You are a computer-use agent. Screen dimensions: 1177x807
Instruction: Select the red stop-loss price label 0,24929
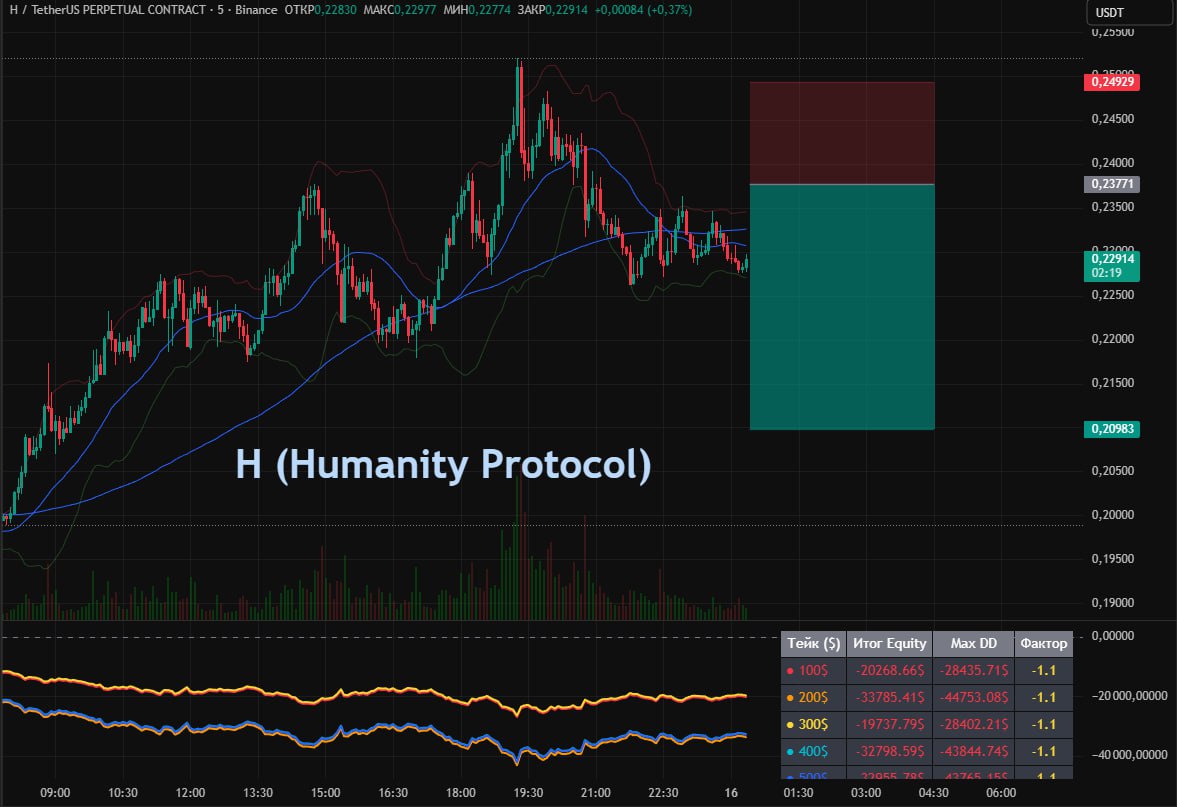pos(1112,82)
